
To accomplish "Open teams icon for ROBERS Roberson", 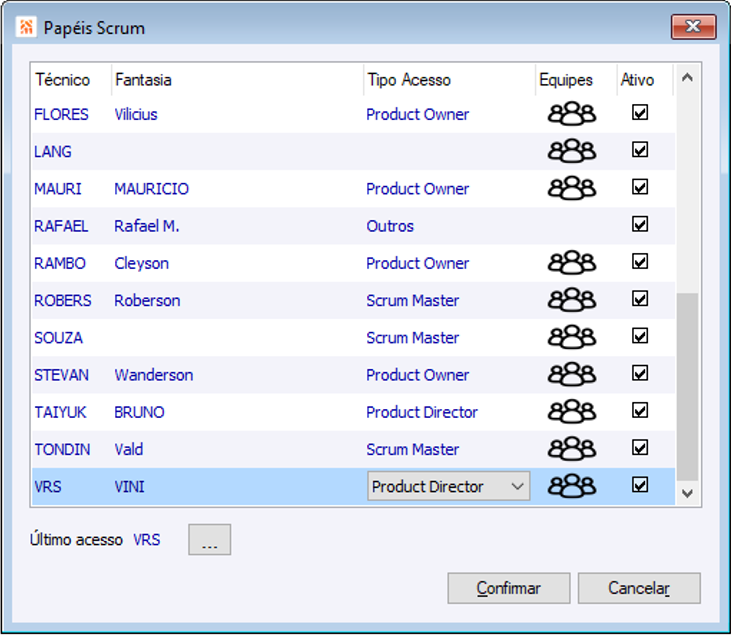I will click(x=571, y=300).
